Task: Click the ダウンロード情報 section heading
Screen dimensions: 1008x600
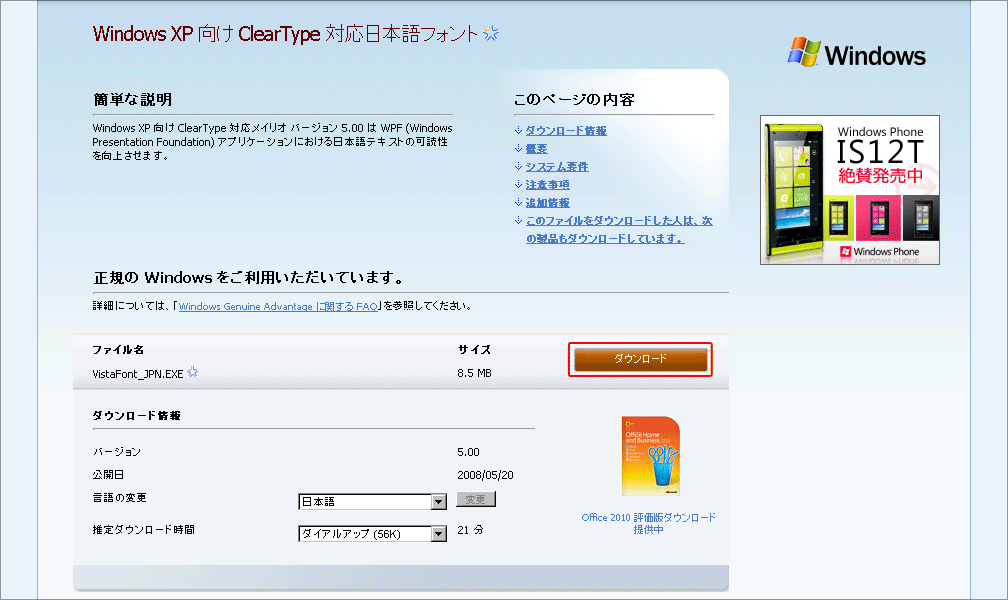Action: [136, 415]
